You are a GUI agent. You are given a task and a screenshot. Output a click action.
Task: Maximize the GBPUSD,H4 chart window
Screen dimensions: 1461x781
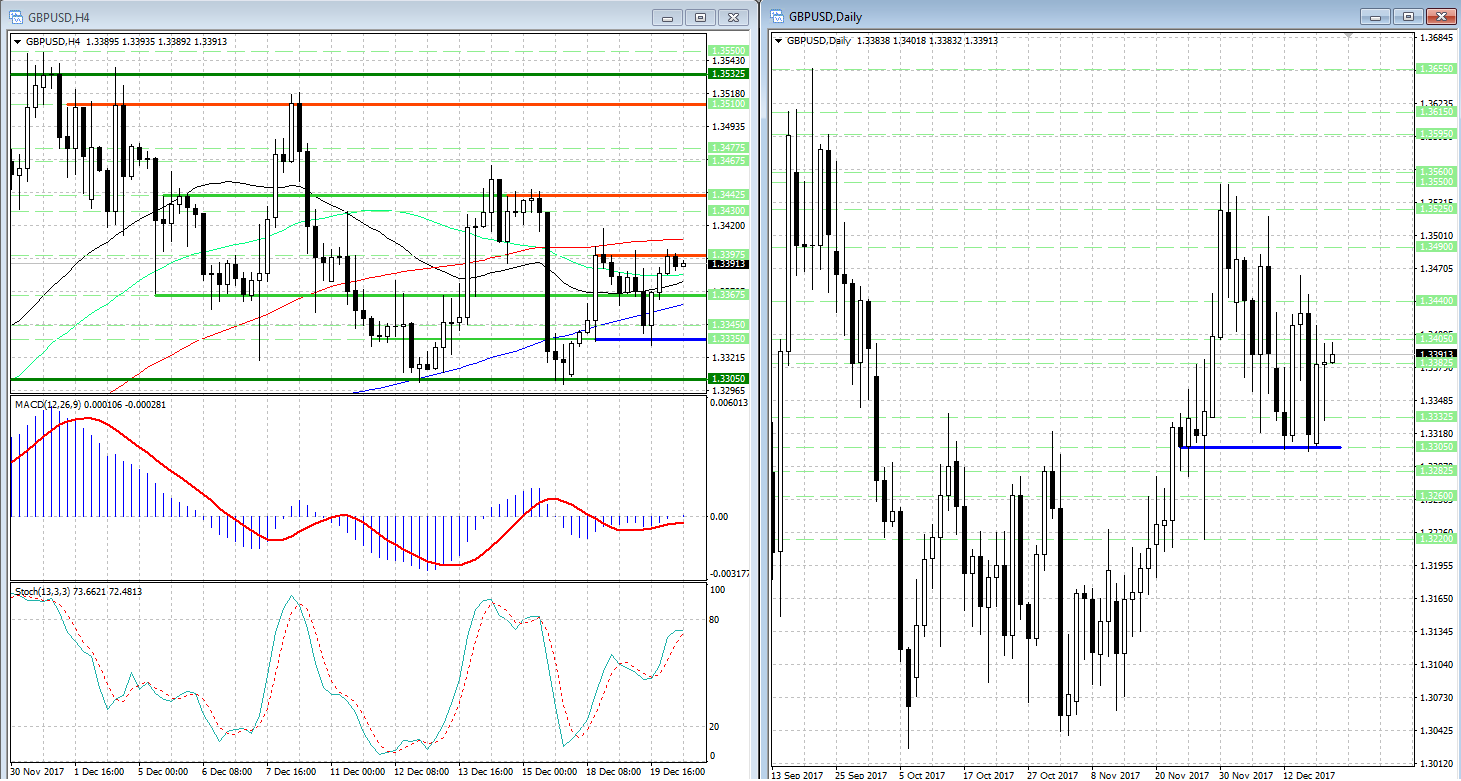click(701, 17)
